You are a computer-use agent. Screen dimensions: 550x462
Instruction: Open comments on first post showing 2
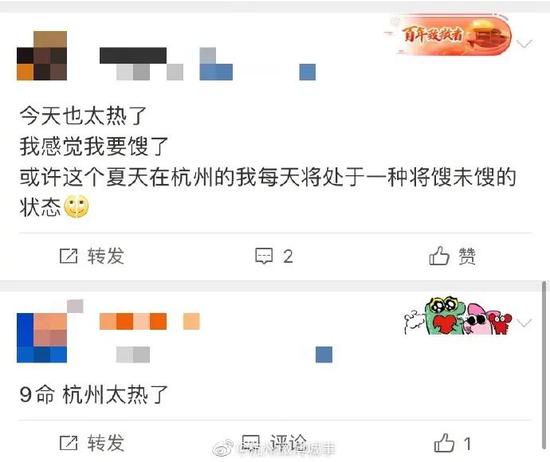click(274, 256)
